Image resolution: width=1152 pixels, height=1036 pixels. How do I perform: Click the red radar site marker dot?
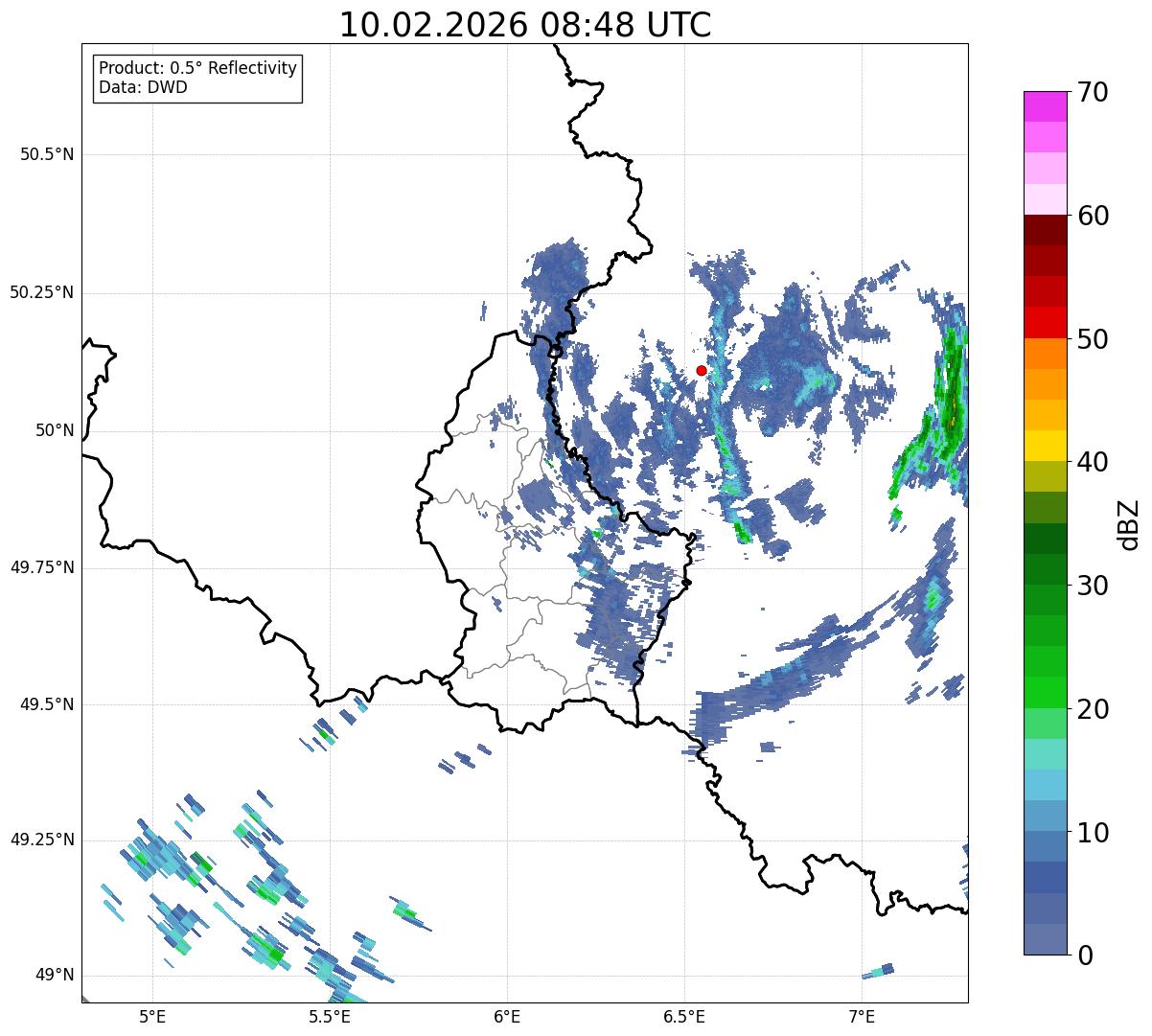click(x=702, y=370)
